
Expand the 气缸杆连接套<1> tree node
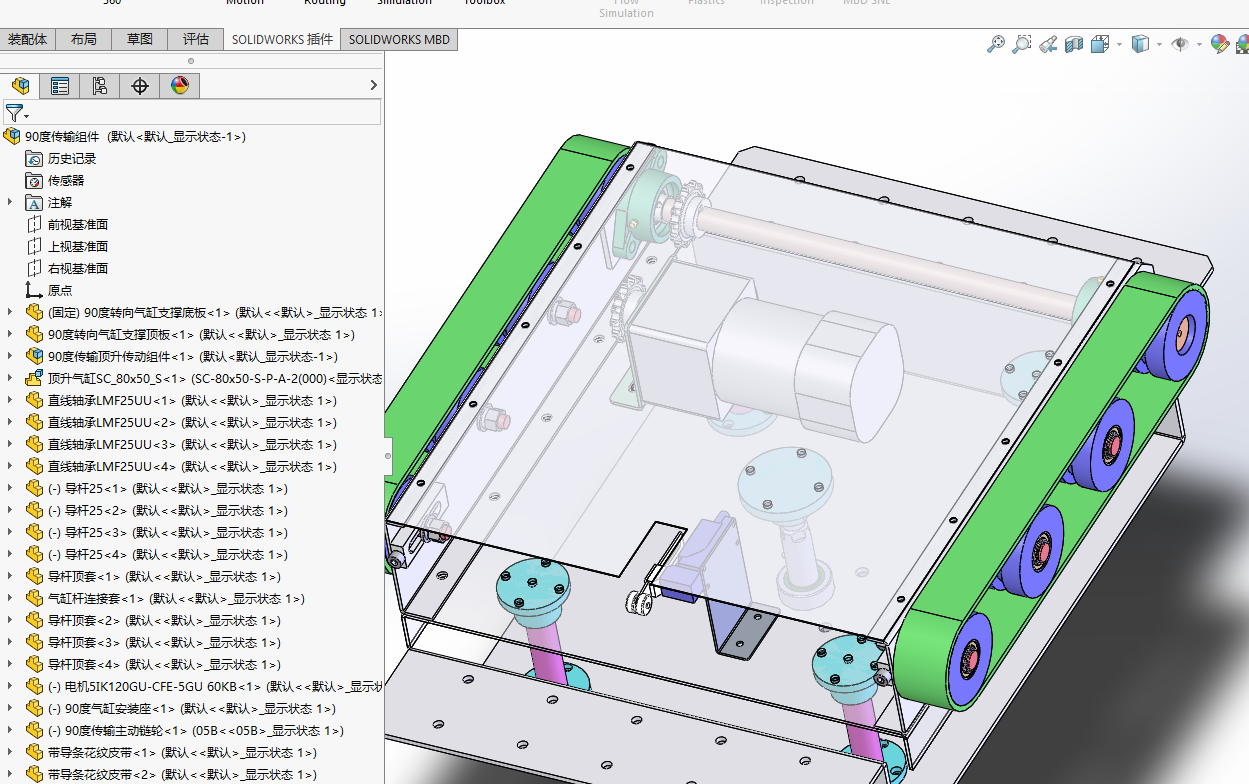[x=10, y=598]
